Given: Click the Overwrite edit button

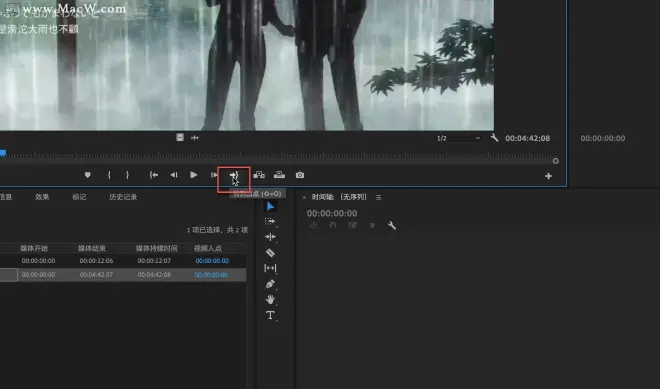Looking at the screenshot, I should coord(279,175).
